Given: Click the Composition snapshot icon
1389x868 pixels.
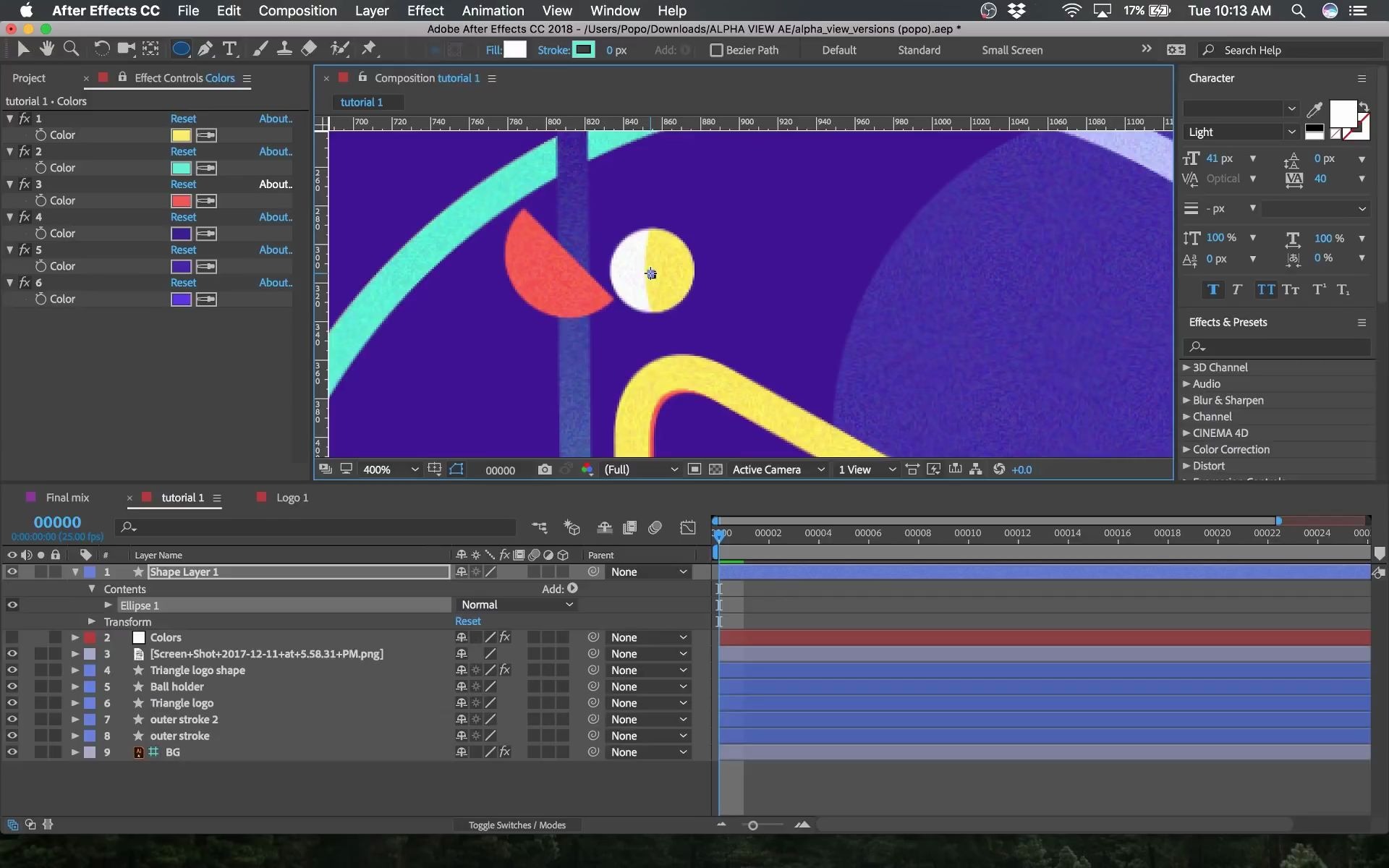Looking at the screenshot, I should (x=545, y=469).
